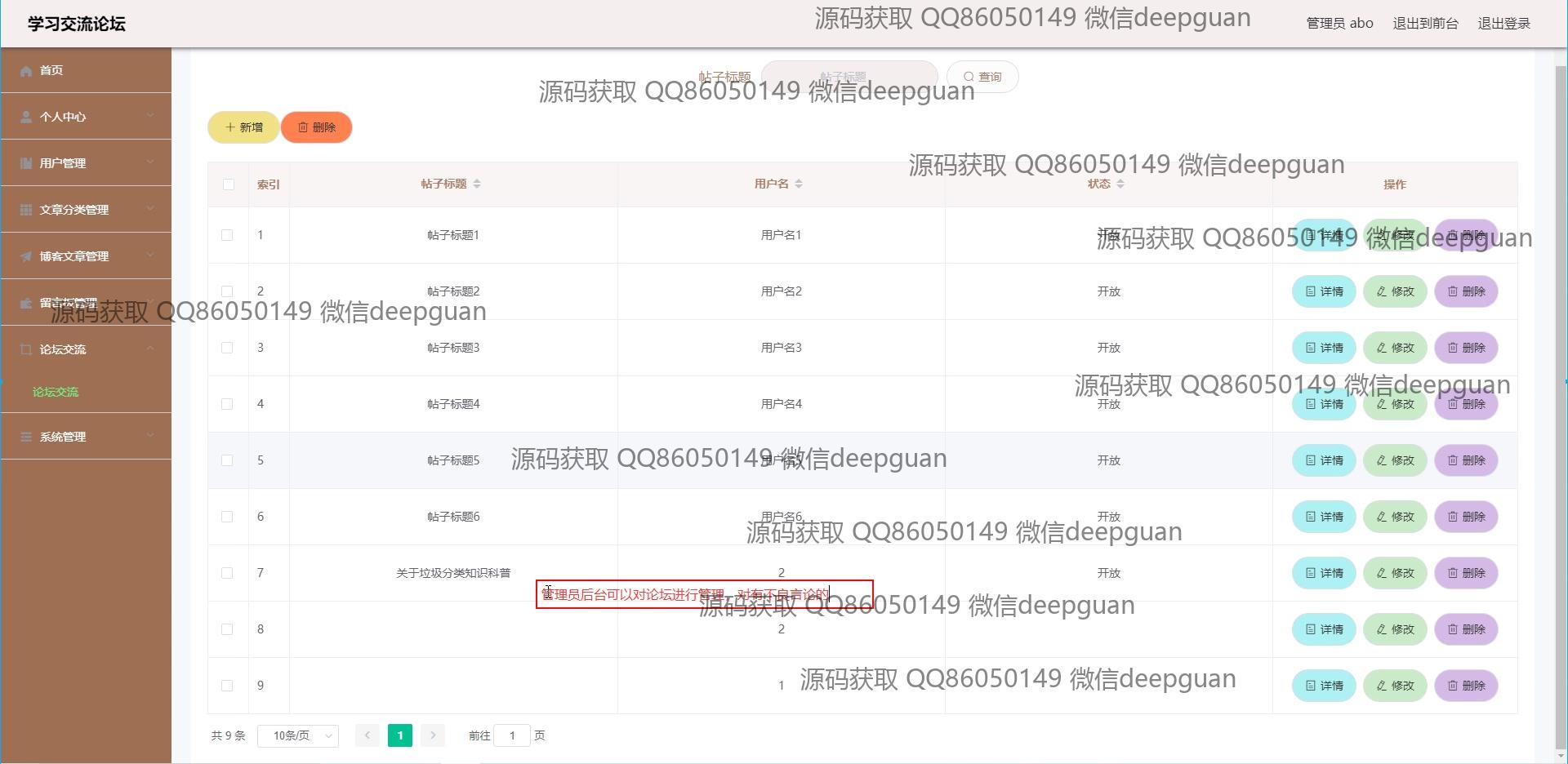This screenshot has width=1568, height=764.
Task: Tick the checkbox for row 帖子标题6
Action: pos(227,517)
